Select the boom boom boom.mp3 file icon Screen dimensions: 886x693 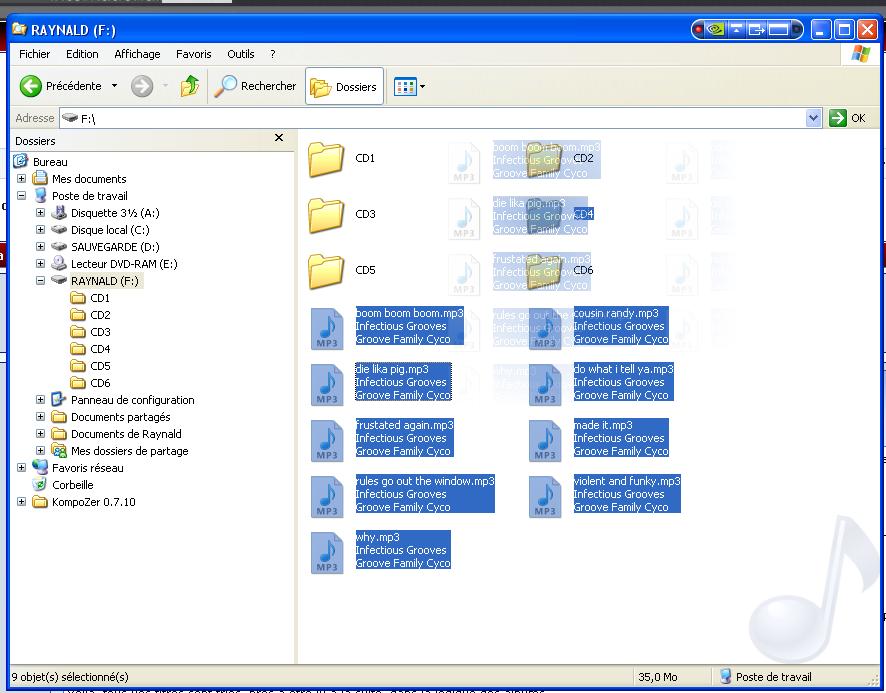pyautogui.click(x=327, y=328)
